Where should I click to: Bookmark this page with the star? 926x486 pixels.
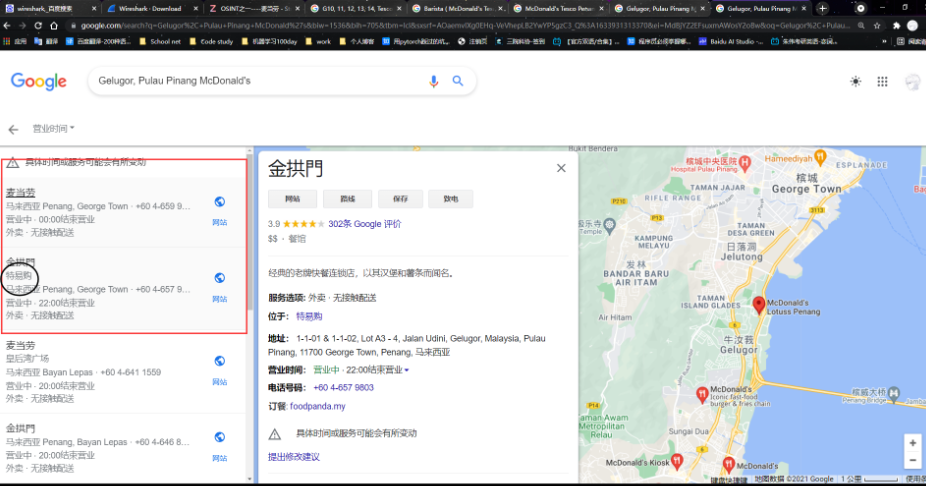[877, 26]
